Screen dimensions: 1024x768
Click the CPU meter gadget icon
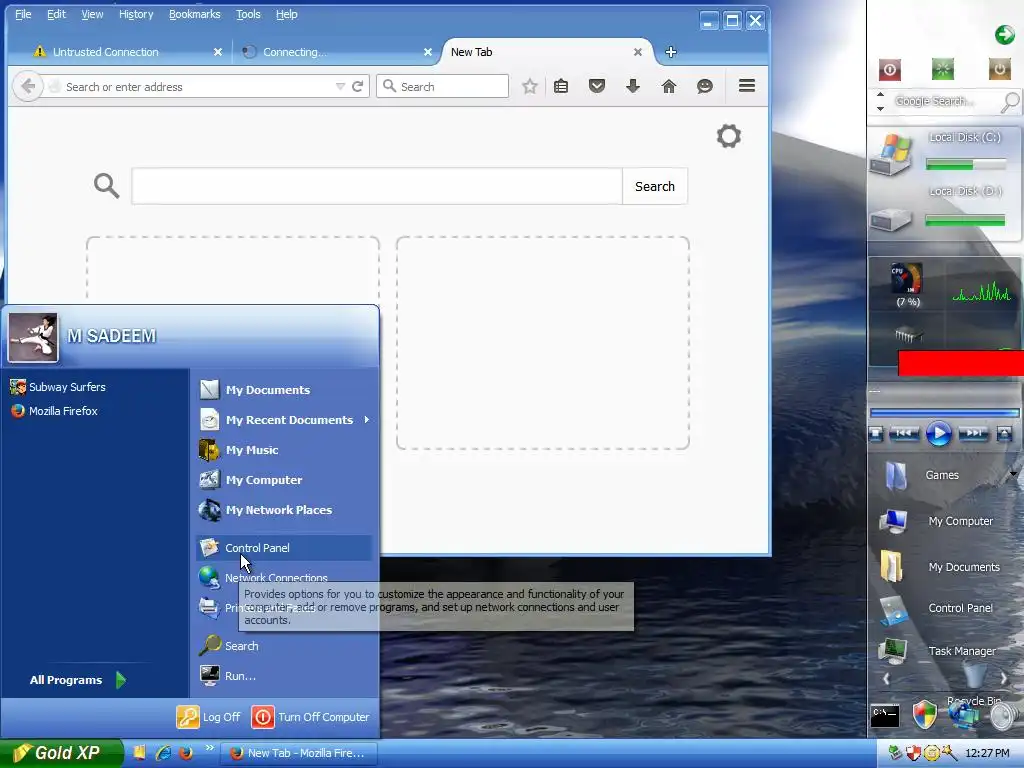click(x=907, y=279)
